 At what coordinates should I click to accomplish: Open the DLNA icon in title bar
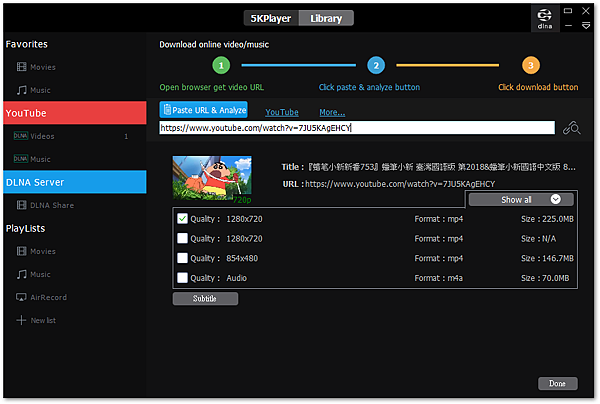click(545, 18)
